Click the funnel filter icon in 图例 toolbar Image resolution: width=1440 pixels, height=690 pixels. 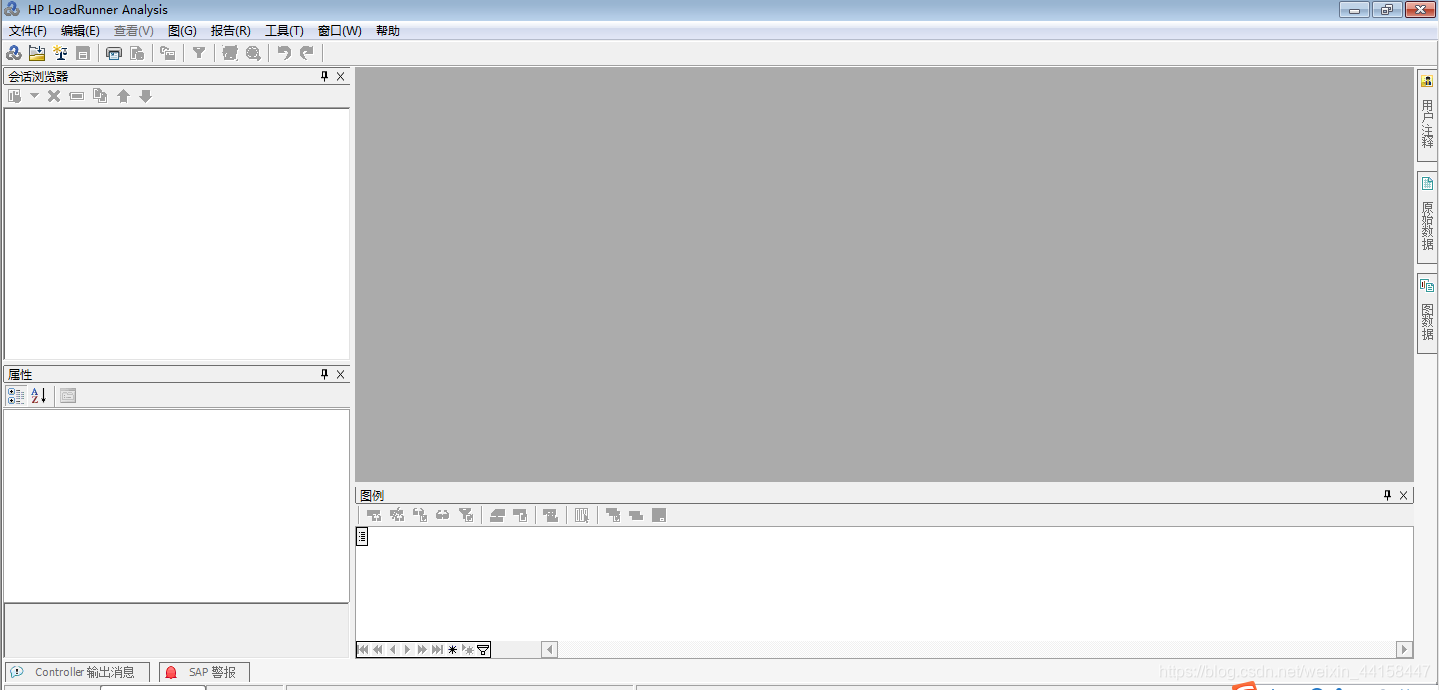(x=465, y=515)
